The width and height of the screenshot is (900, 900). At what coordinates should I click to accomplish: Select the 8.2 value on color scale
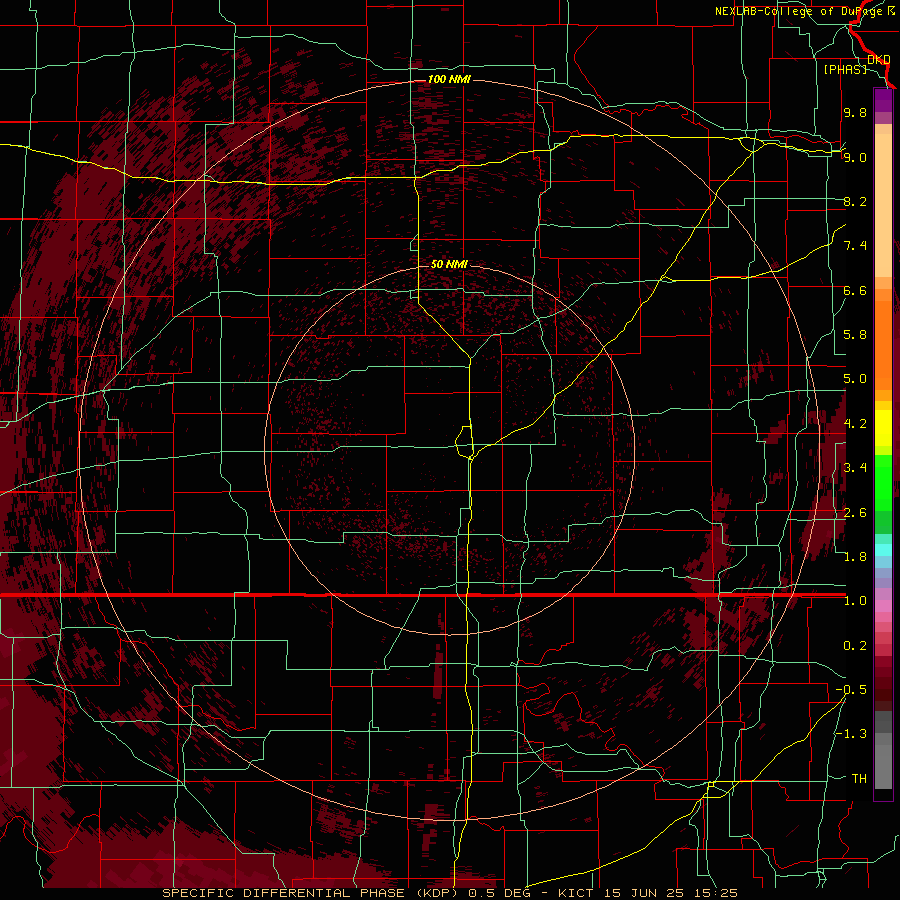(855, 201)
